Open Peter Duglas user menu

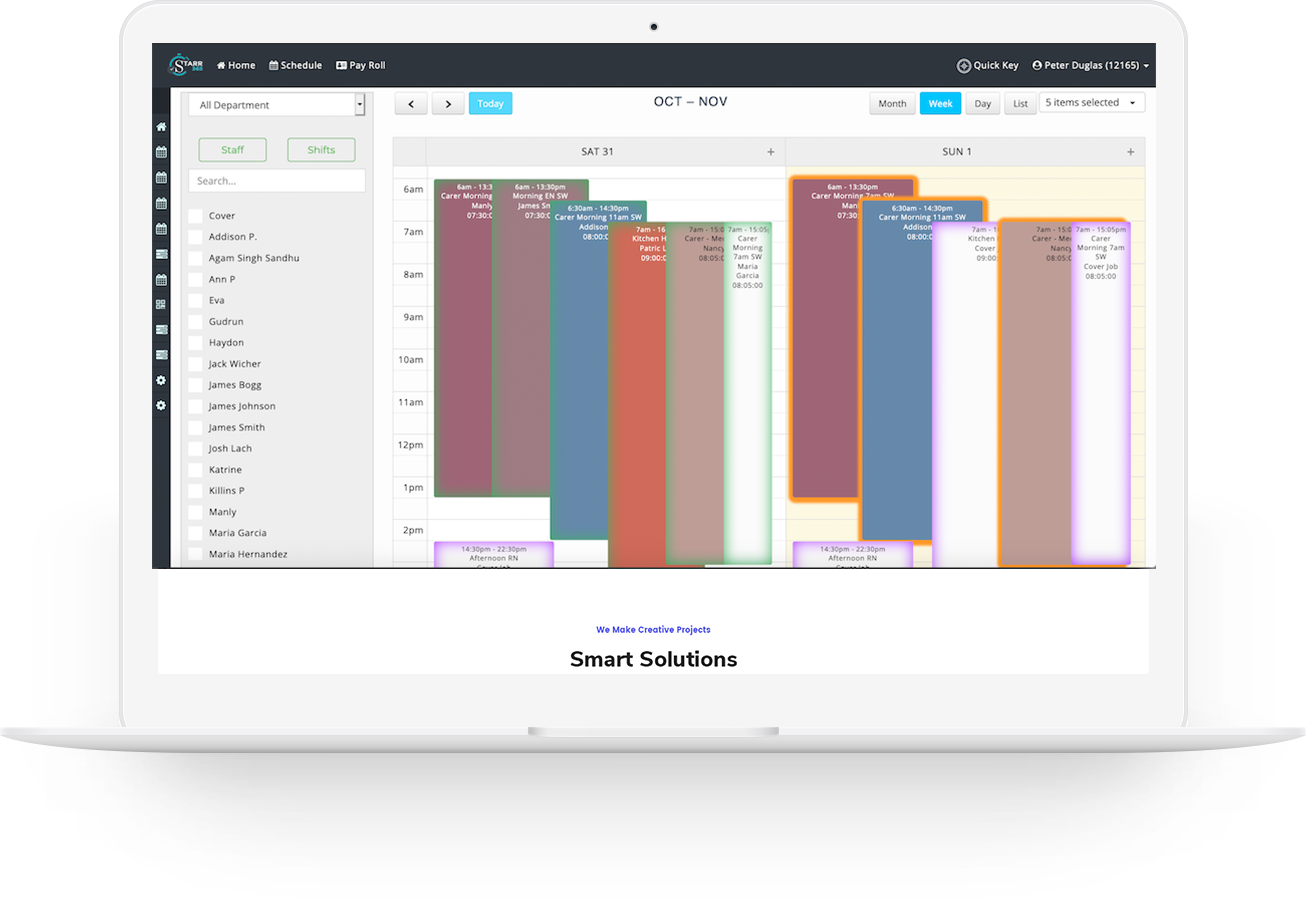pos(1090,66)
